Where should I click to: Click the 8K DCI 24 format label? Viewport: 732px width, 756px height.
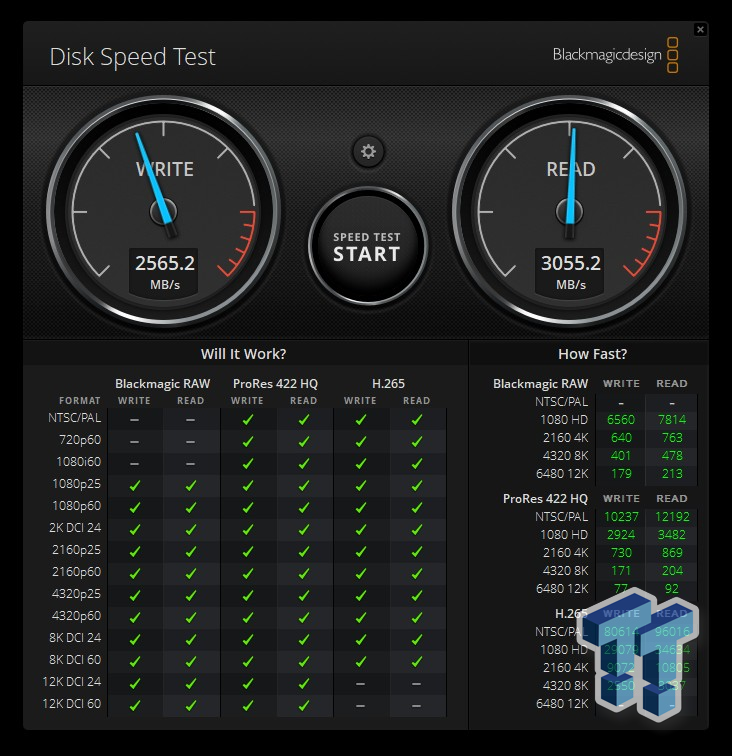75,637
